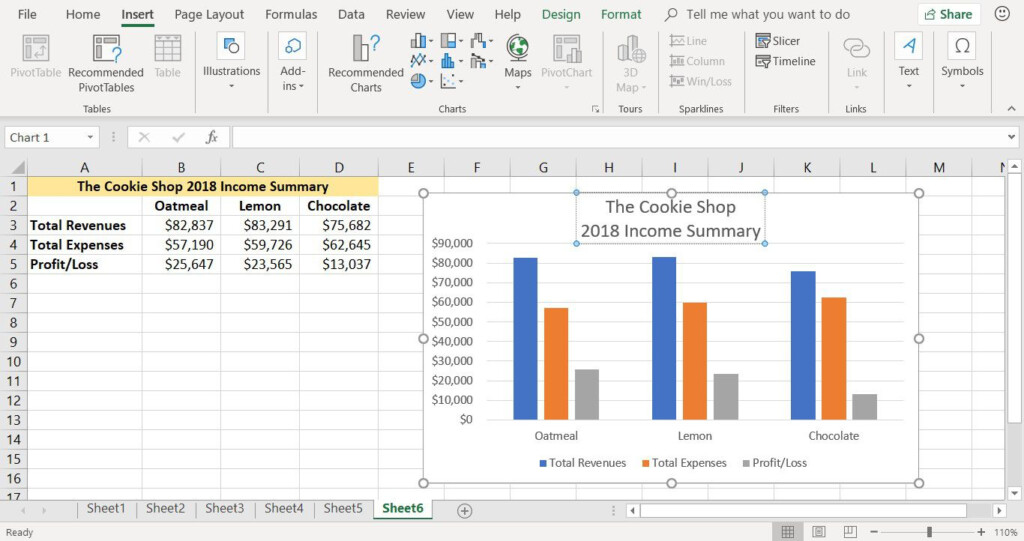The image size is (1024, 541).
Task: Switch to the Format tab
Action: click(x=621, y=14)
